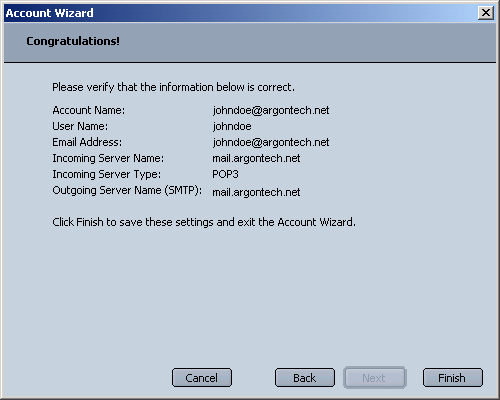Click the Email Address: label
Viewport: 500px width, 400px height.
[87, 142]
